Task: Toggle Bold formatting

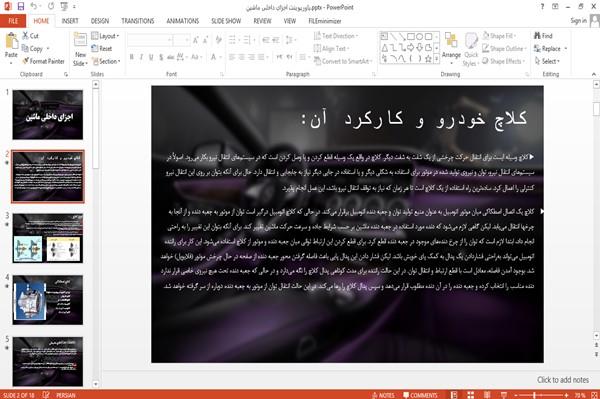Action: pos(132,57)
